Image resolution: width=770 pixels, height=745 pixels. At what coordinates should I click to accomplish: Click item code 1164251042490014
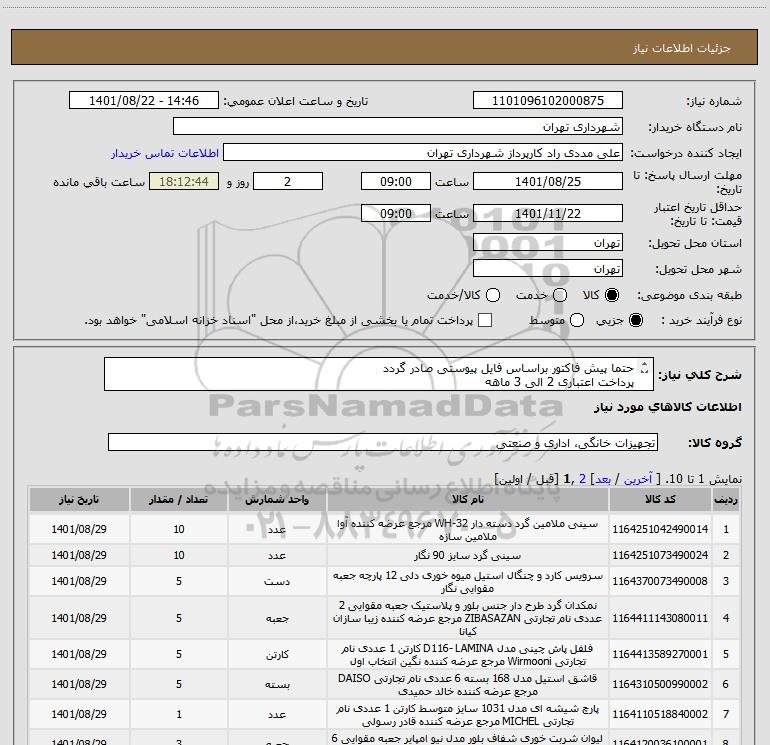point(660,529)
